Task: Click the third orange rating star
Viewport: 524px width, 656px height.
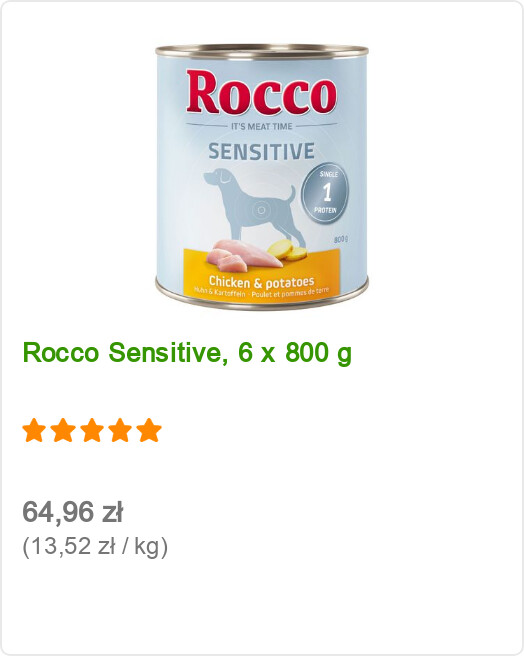Action: pyautogui.click(x=92, y=430)
